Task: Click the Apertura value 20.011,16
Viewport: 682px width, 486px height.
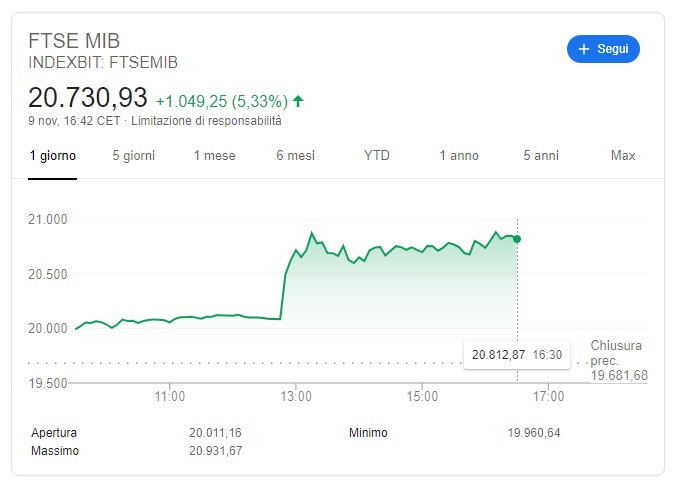Action: tap(215, 432)
